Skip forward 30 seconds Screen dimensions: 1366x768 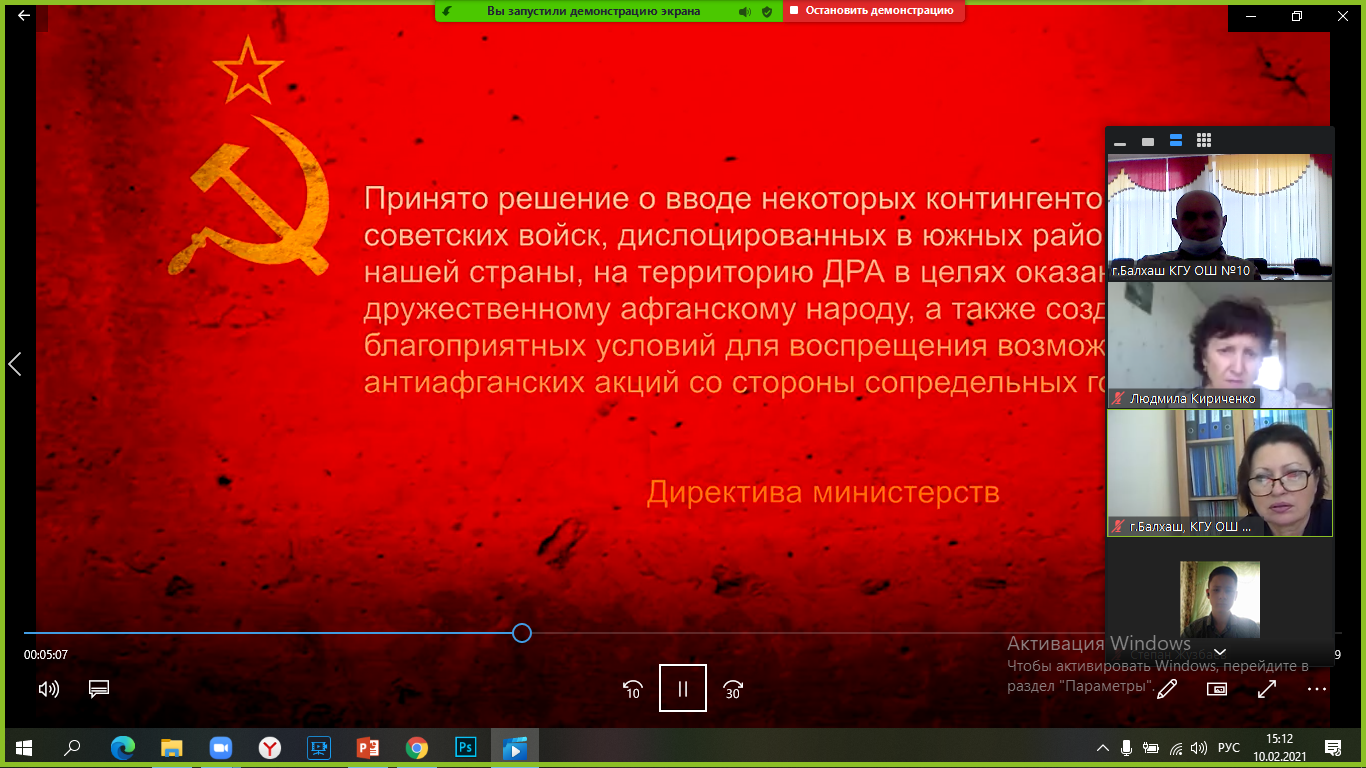733,689
